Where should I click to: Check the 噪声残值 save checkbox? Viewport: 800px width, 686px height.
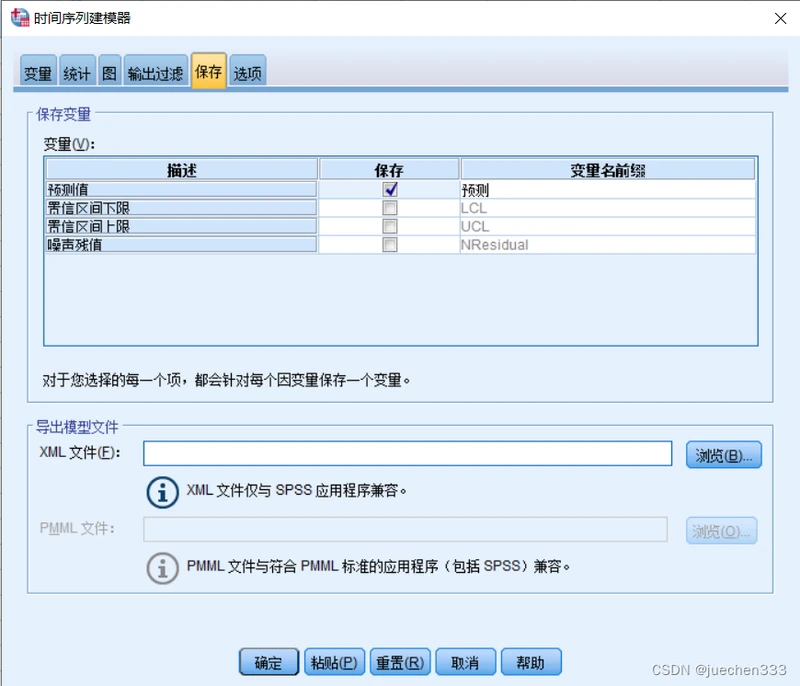(x=390, y=245)
